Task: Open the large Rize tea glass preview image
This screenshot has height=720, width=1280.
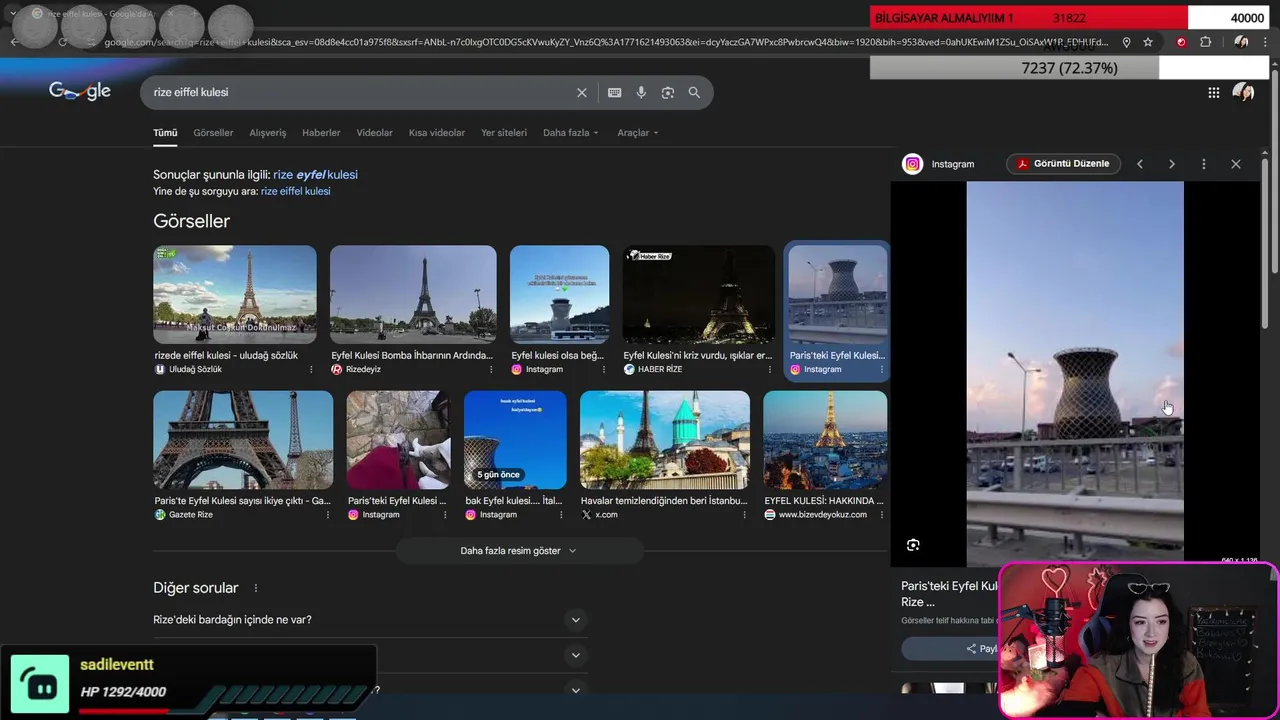Action: tap(1075, 373)
